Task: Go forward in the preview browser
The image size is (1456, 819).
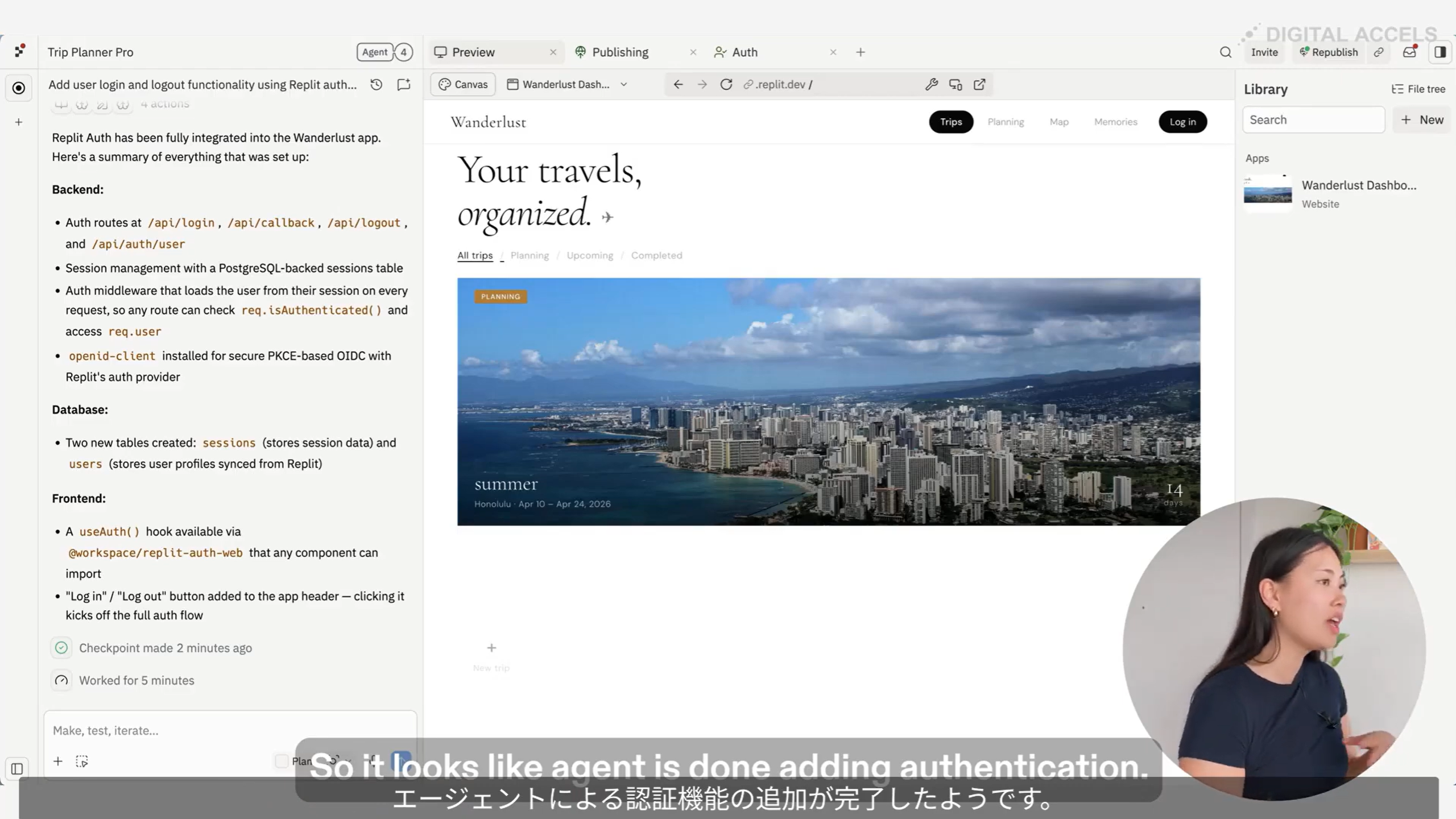Action: click(x=702, y=84)
